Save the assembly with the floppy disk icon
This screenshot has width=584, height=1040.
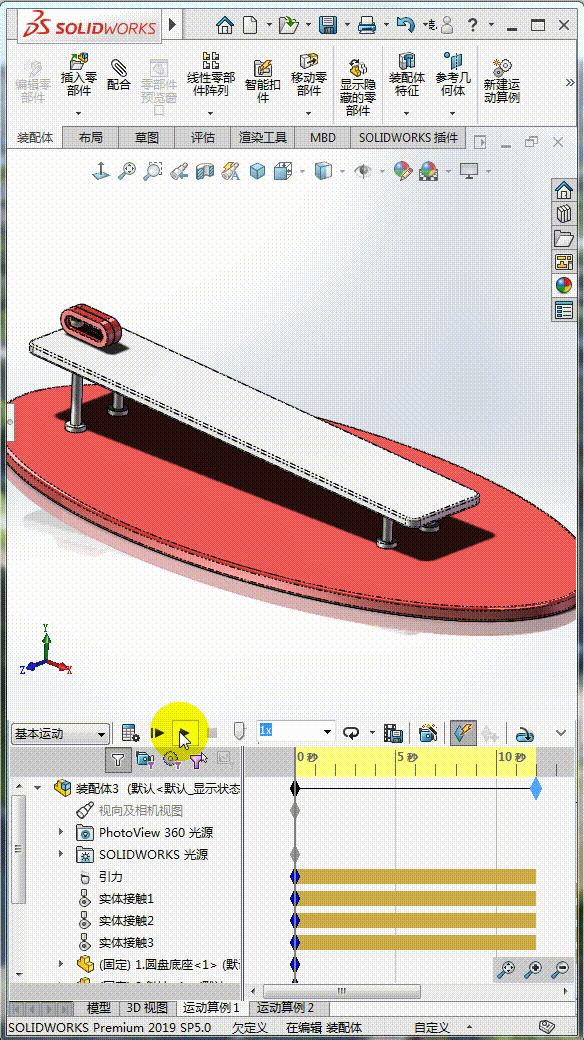tap(328, 26)
